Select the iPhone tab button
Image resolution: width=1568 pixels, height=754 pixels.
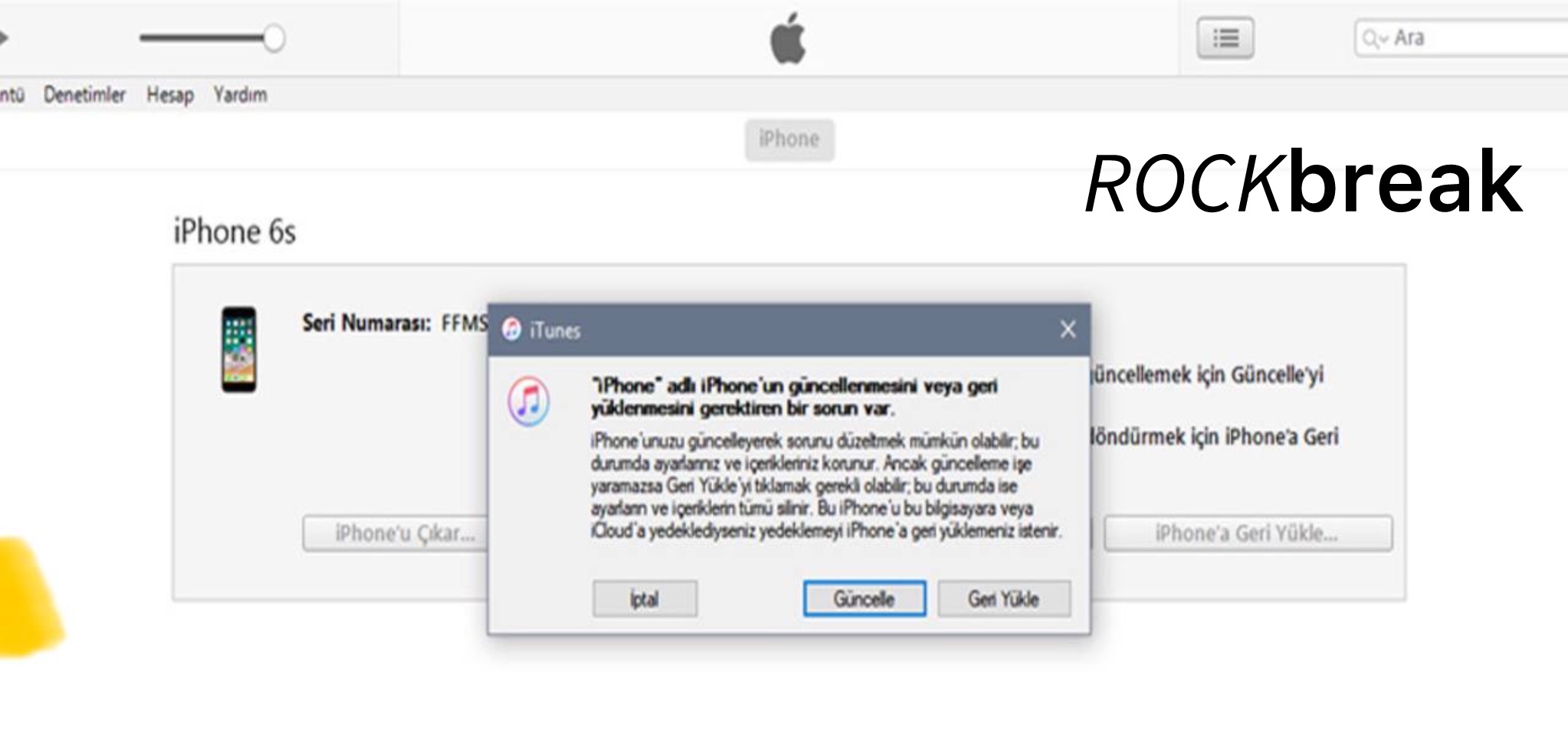click(x=789, y=139)
